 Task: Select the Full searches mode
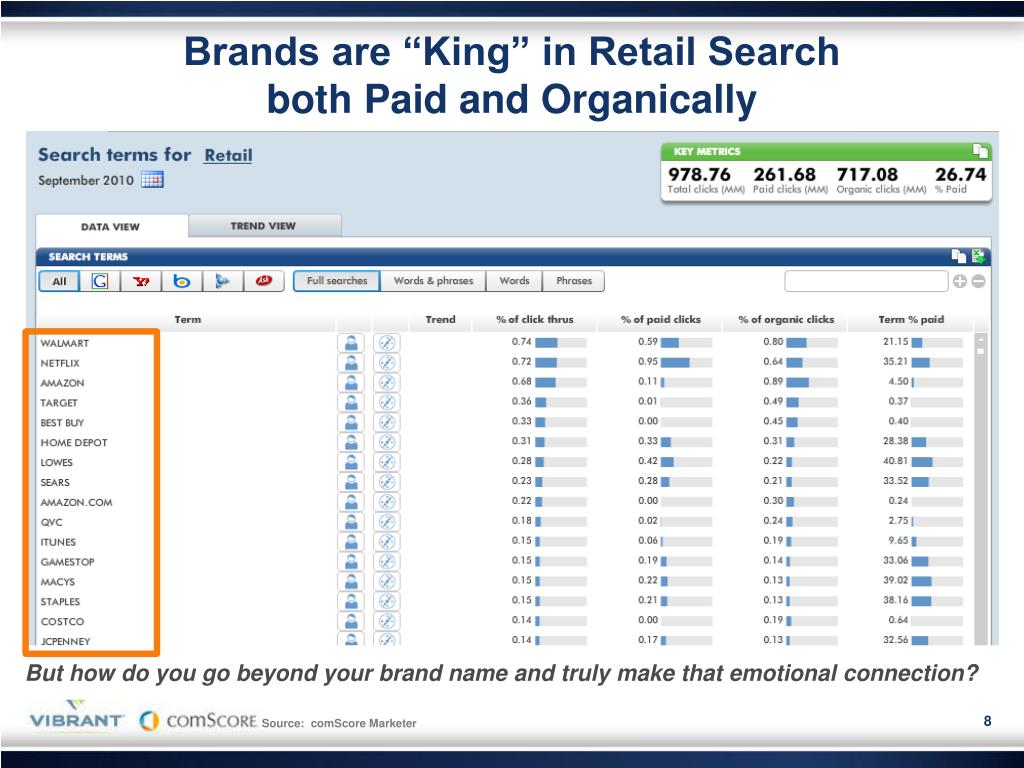point(337,281)
